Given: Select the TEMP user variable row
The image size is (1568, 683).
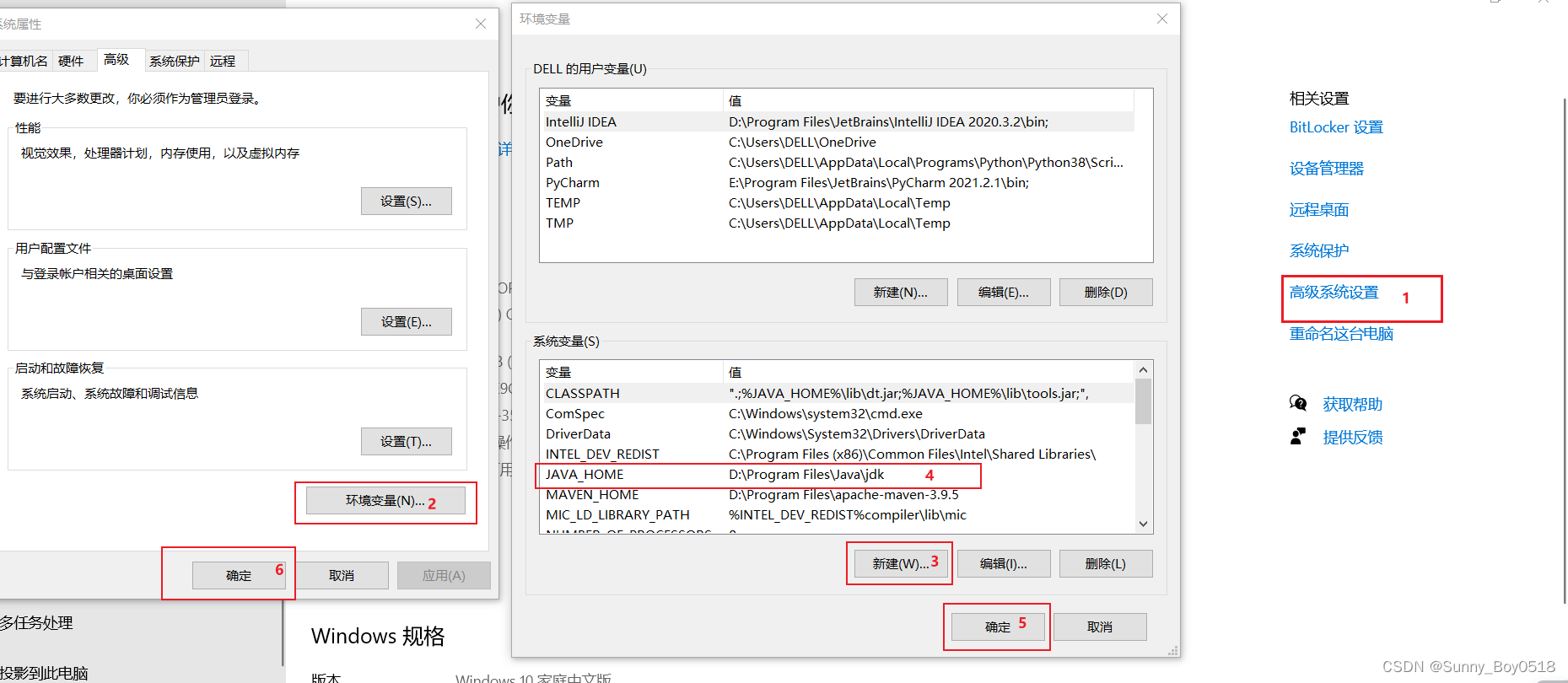Looking at the screenshot, I should [837, 202].
